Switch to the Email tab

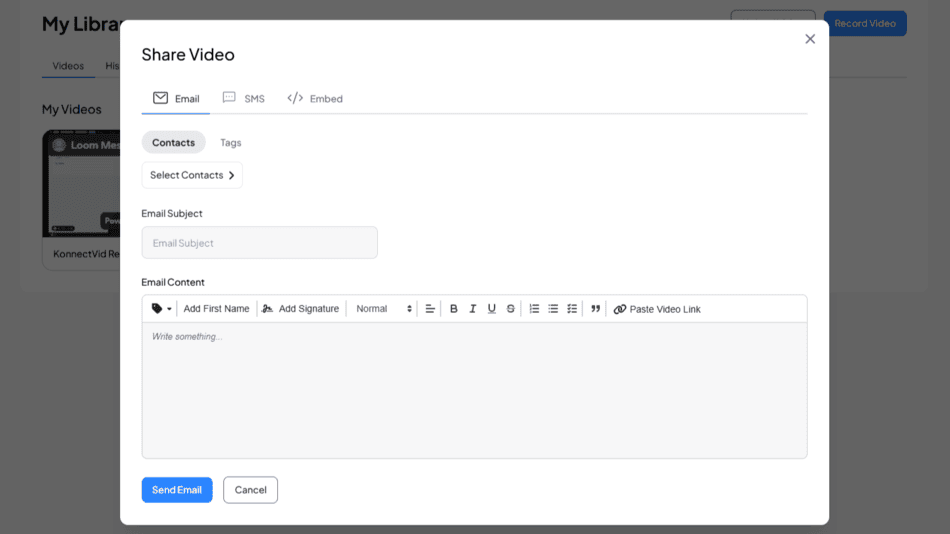click(176, 98)
